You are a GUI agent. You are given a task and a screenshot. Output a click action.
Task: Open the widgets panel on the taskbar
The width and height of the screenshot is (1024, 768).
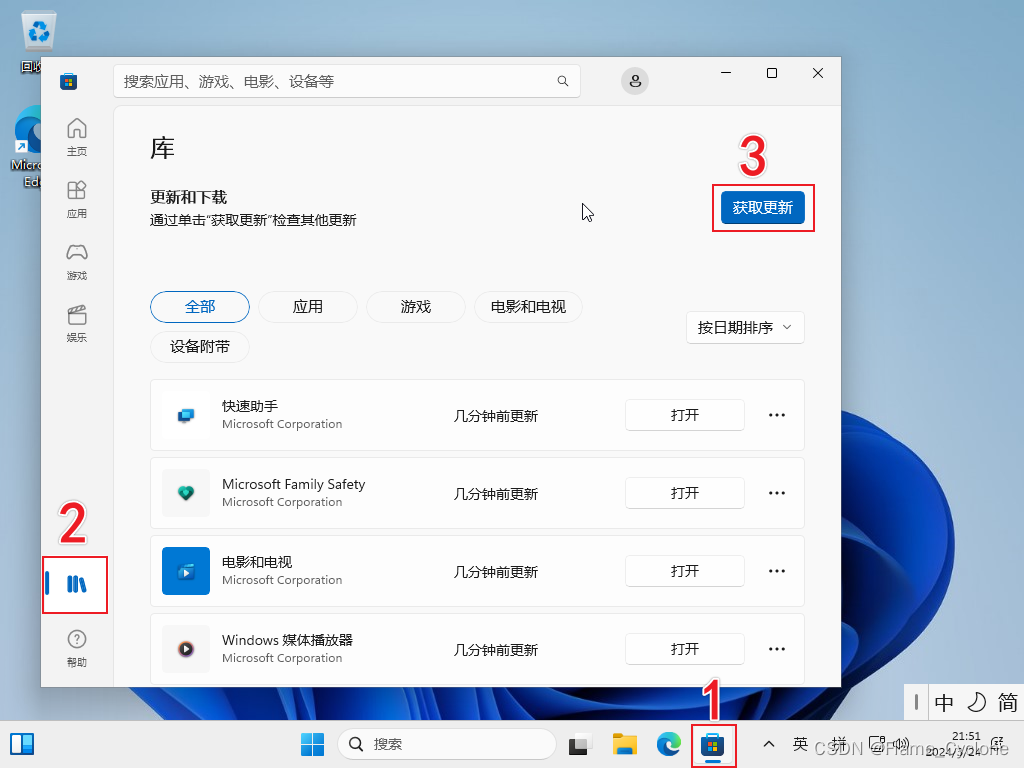coord(22,744)
